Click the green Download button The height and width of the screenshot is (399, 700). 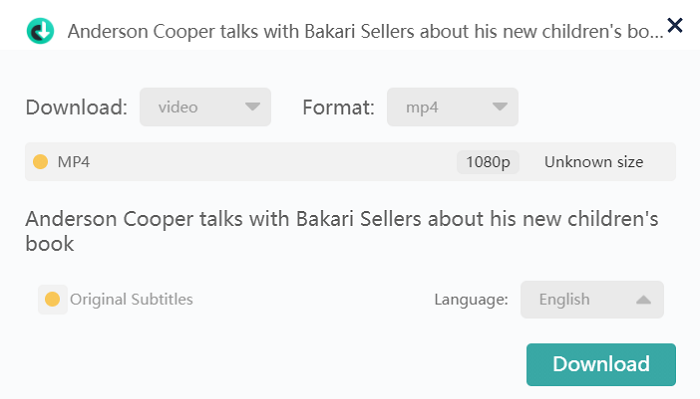point(601,364)
